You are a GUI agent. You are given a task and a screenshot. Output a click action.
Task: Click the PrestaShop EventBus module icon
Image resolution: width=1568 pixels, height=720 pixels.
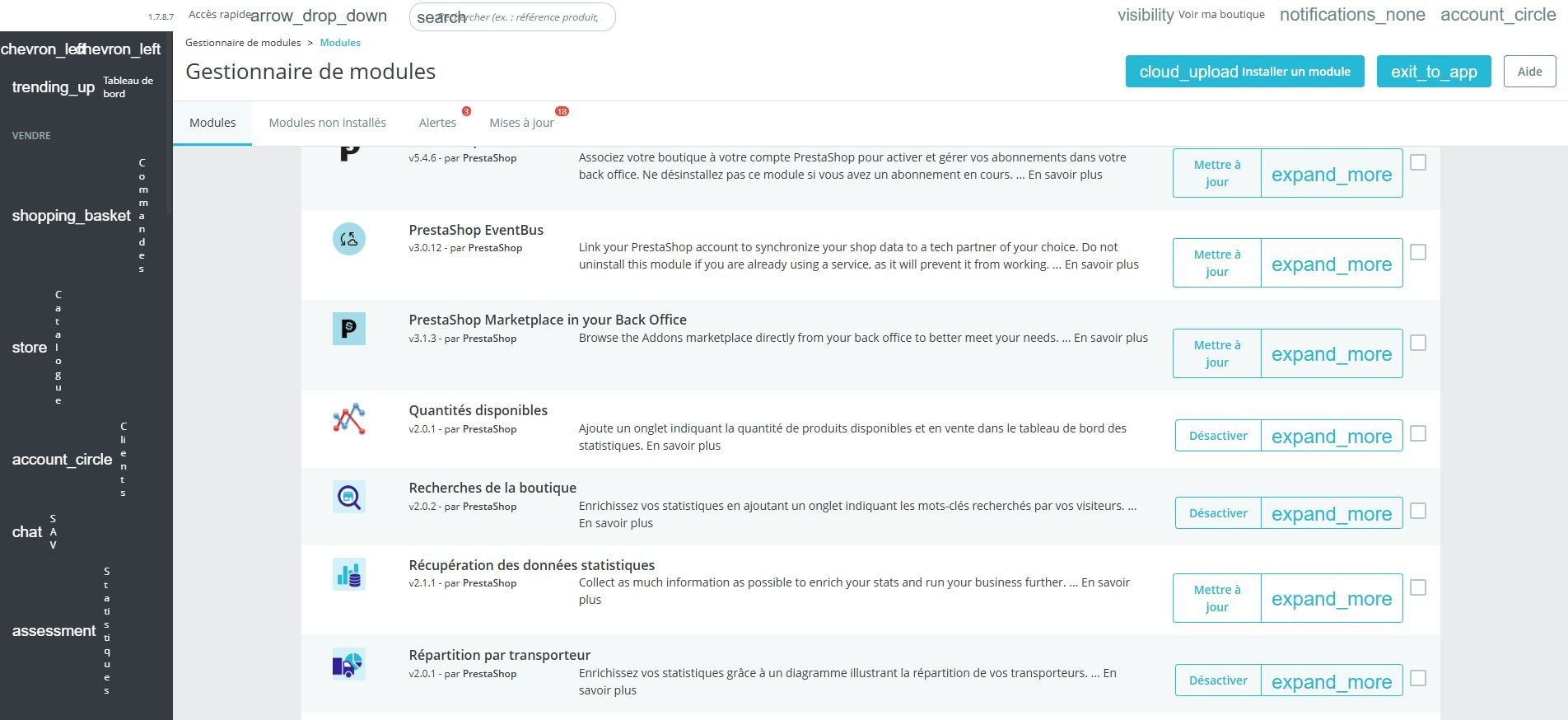[x=349, y=239]
